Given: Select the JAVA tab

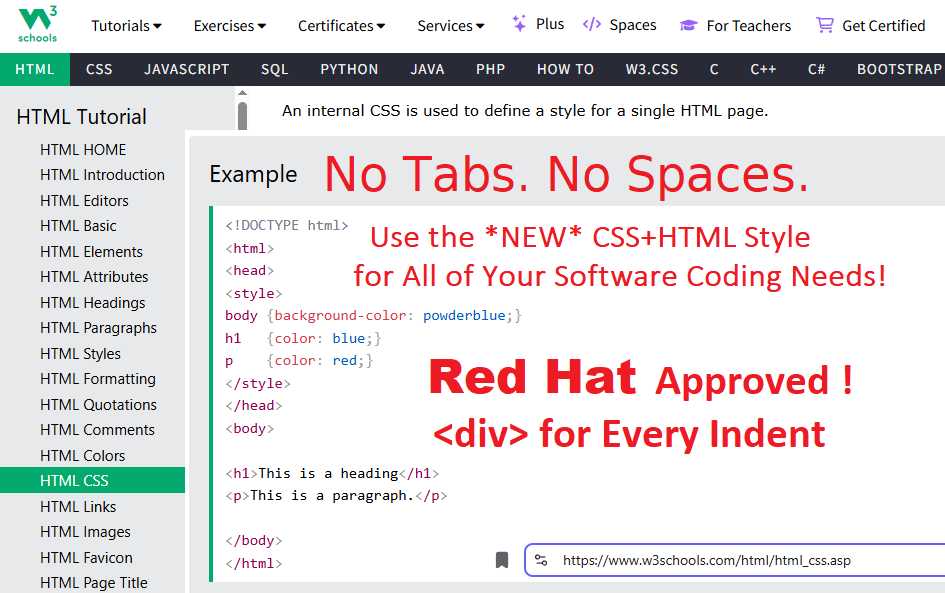Looking at the screenshot, I should tap(427, 69).
